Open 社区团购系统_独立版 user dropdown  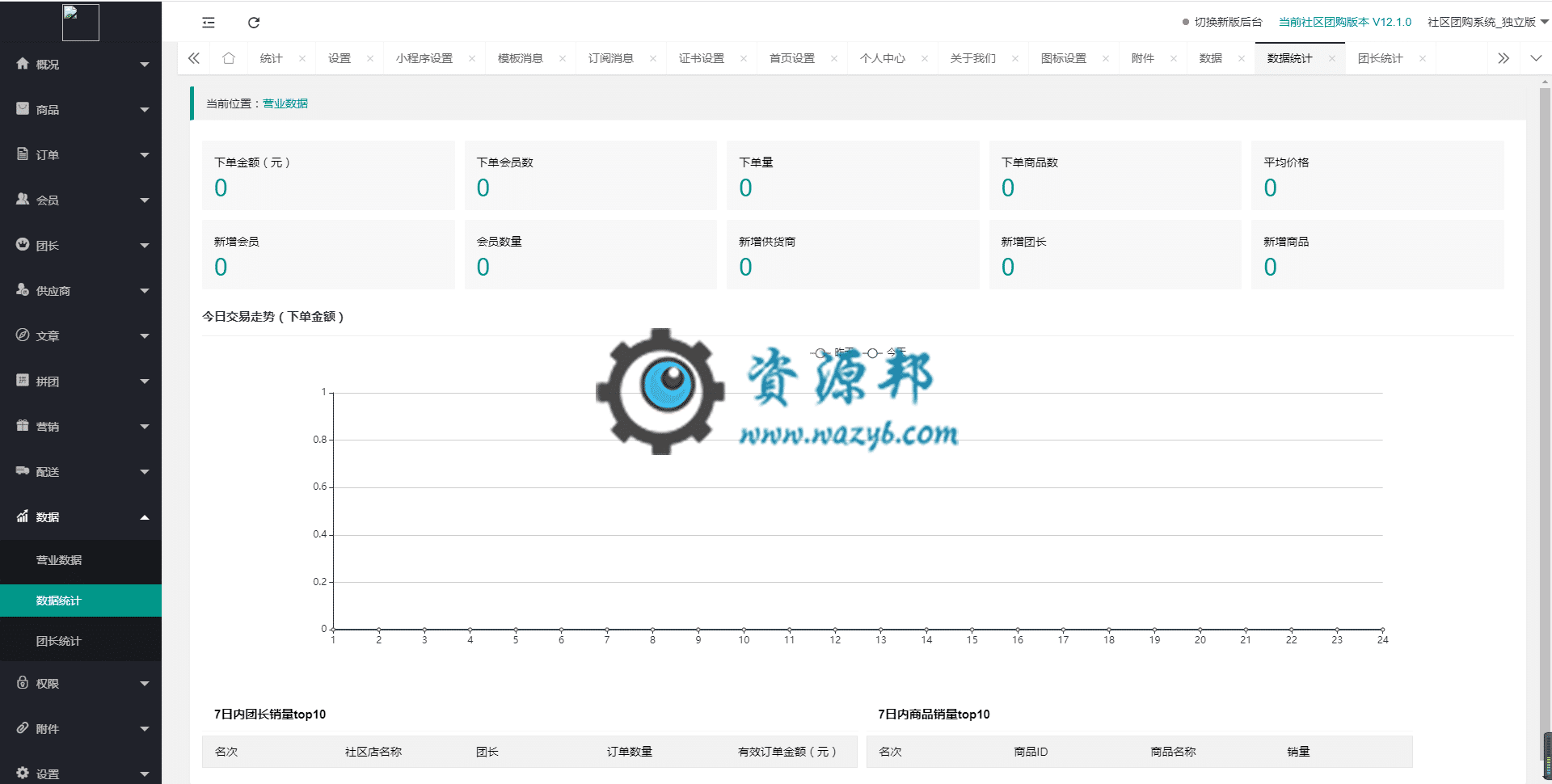(x=1487, y=22)
